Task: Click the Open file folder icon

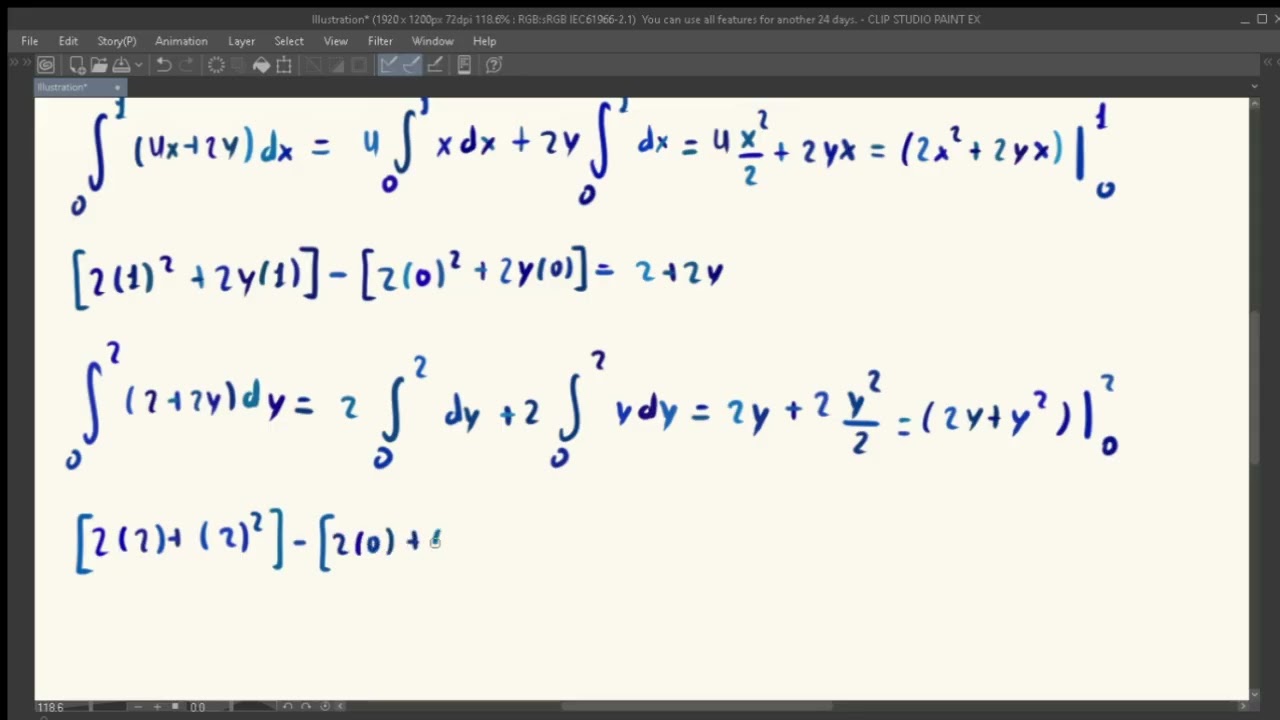Action: [x=99, y=65]
